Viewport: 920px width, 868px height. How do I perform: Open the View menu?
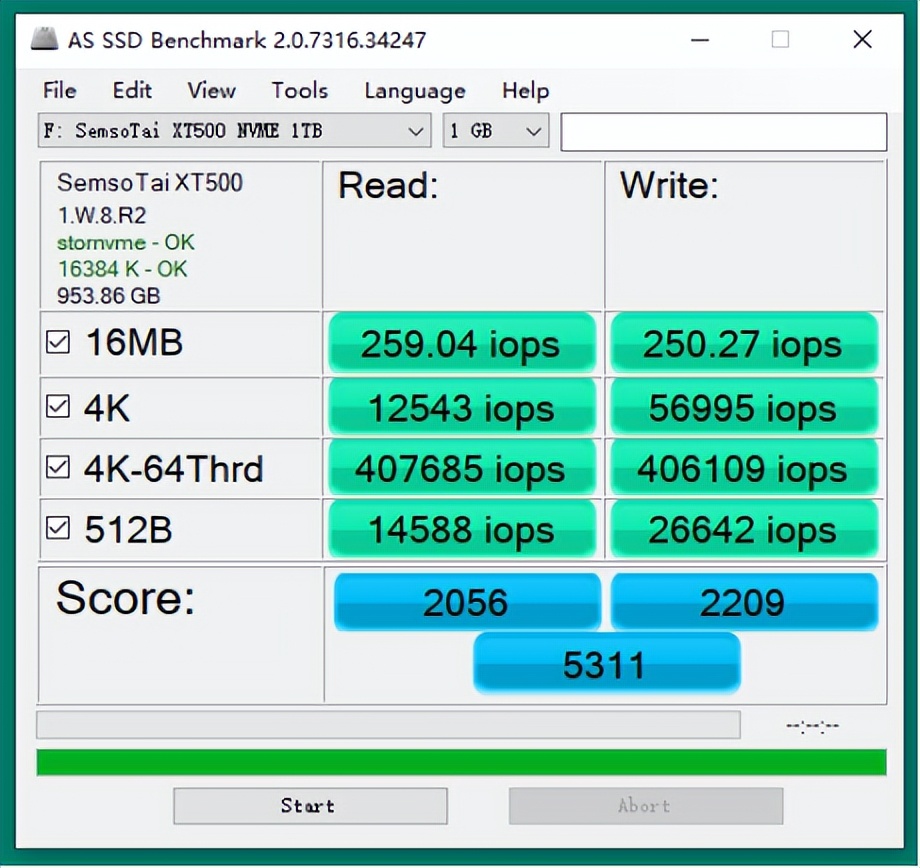(210, 91)
